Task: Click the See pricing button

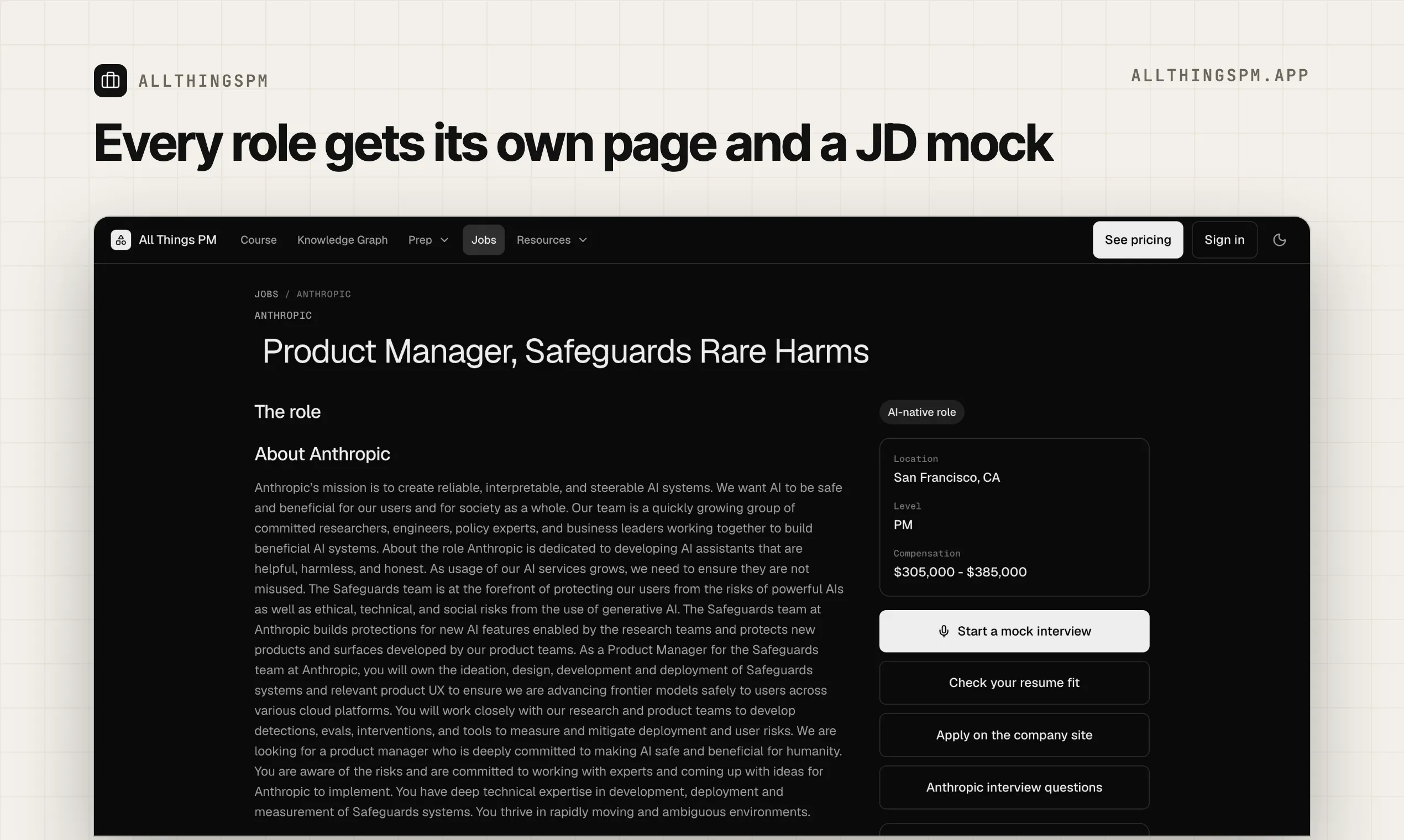Action: pos(1138,240)
